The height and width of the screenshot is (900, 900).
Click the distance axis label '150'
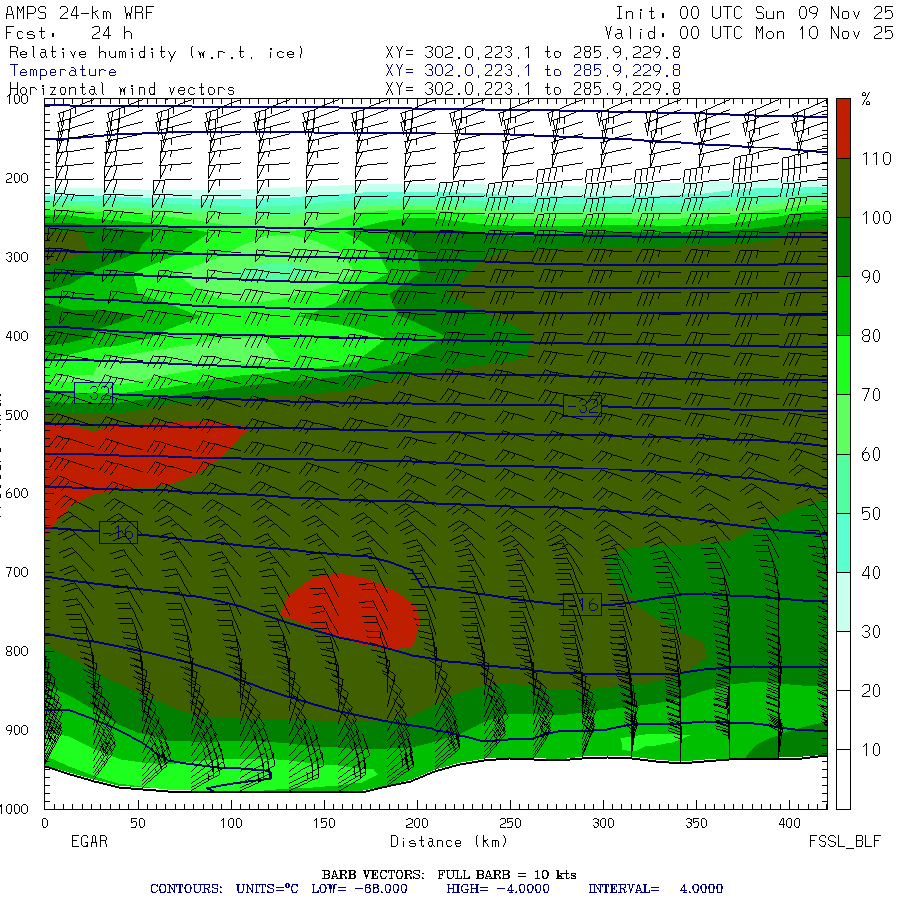(x=324, y=823)
